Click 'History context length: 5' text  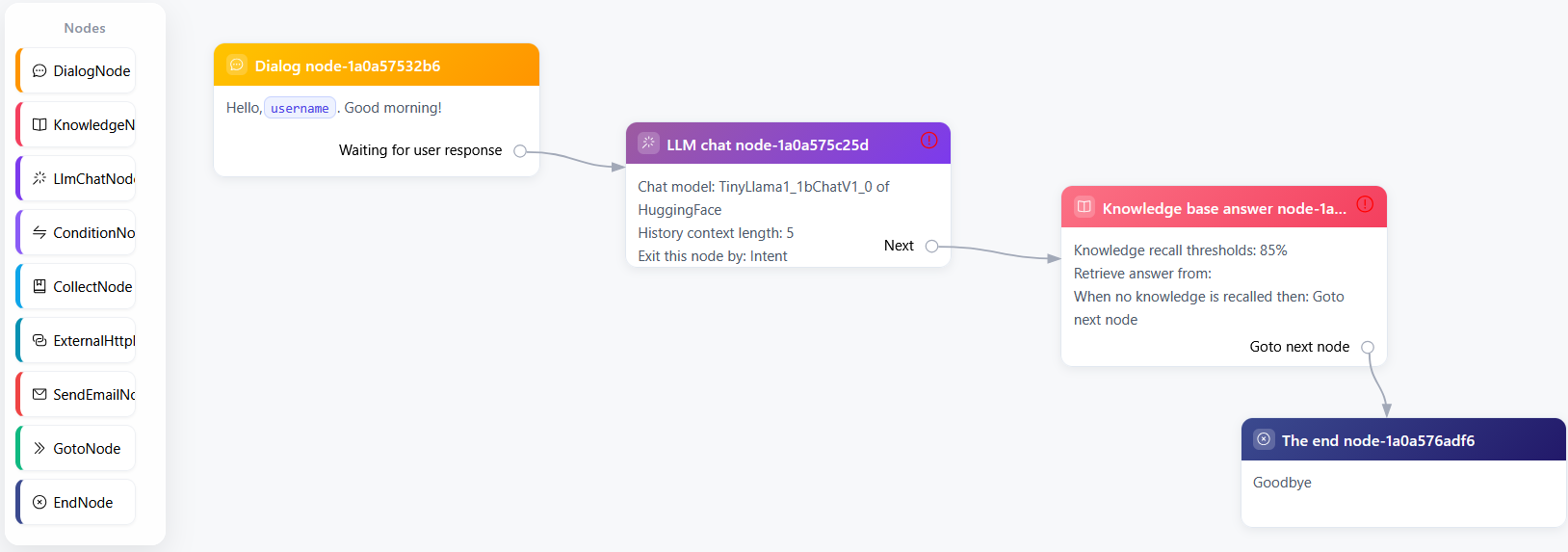[x=716, y=233]
